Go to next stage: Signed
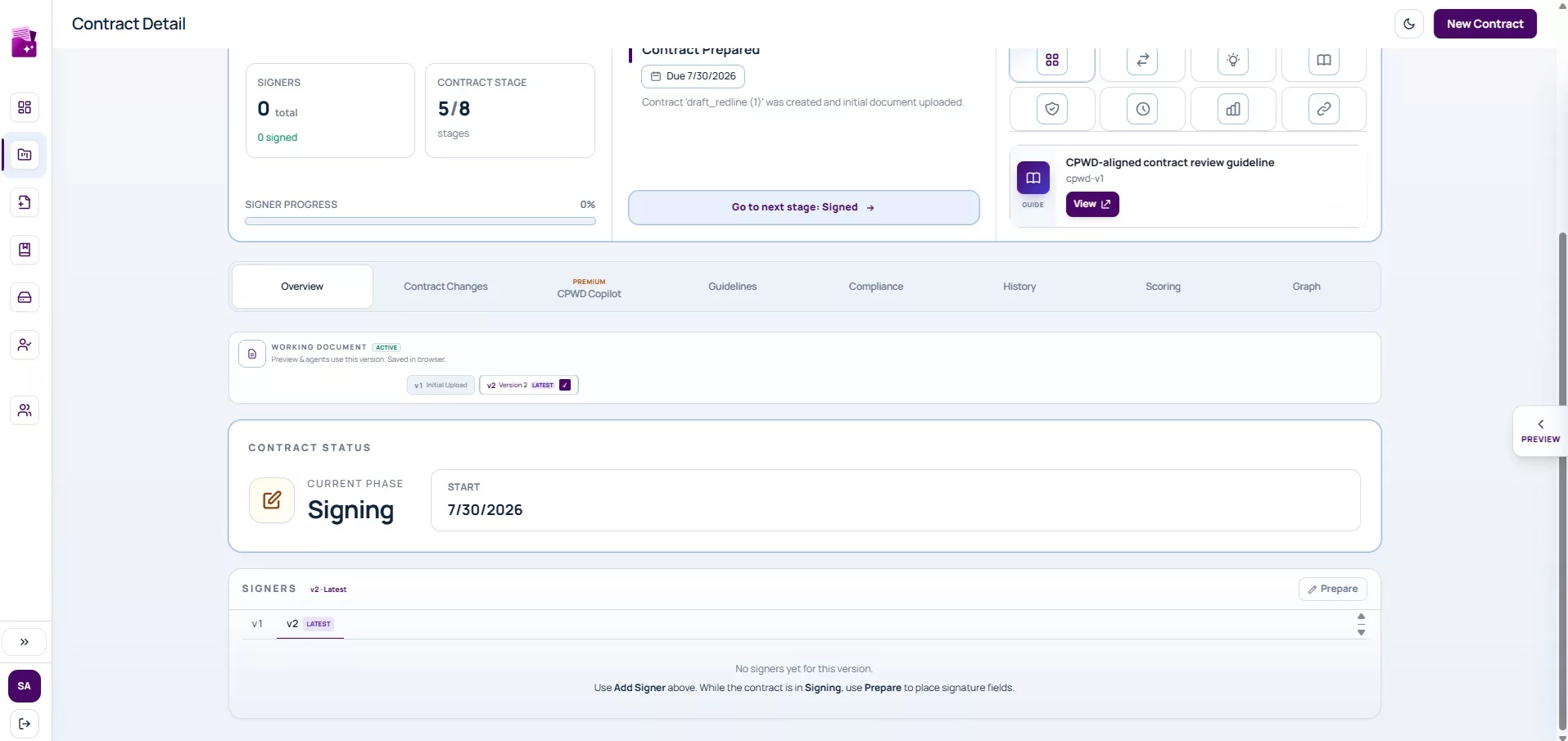 click(803, 207)
